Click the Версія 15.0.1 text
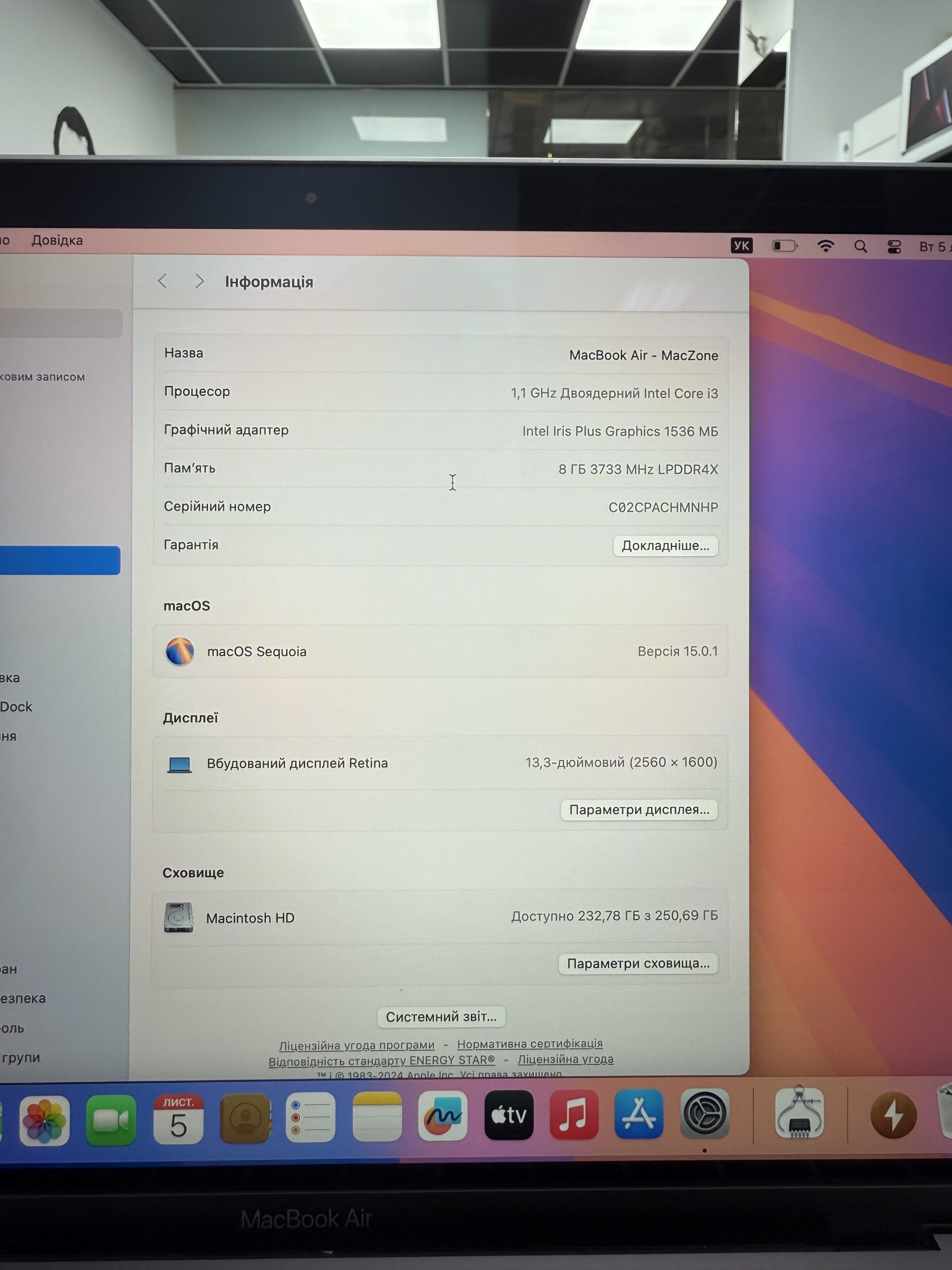Image resolution: width=952 pixels, height=1270 pixels. click(678, 651)
